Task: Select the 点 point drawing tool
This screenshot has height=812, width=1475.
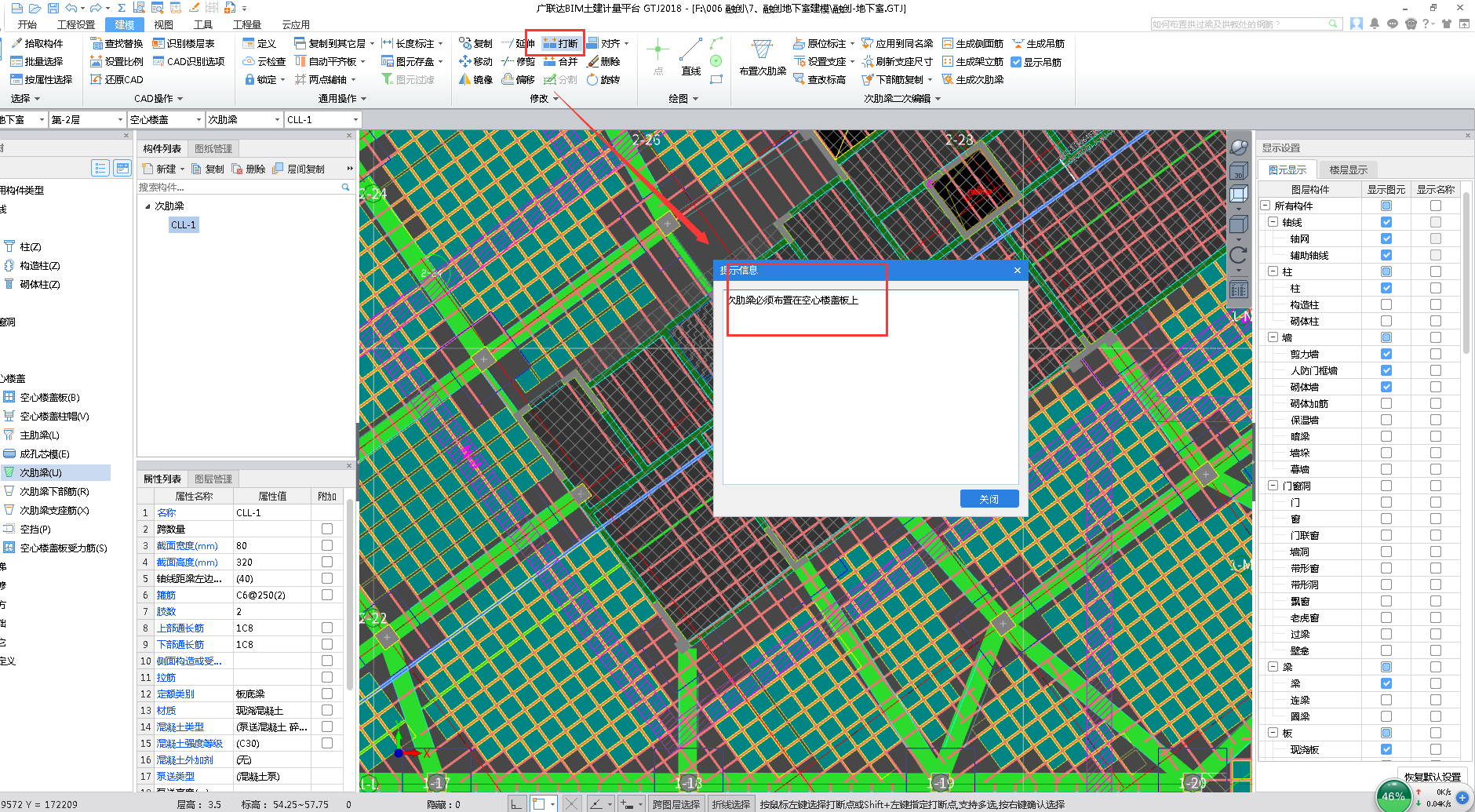Action: coord(657,57)
